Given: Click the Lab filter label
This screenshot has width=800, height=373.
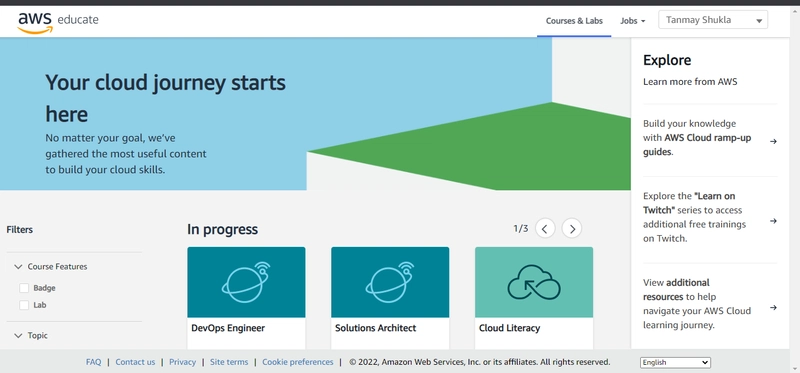Looking at the screenshot, I should tap(40, 305).
